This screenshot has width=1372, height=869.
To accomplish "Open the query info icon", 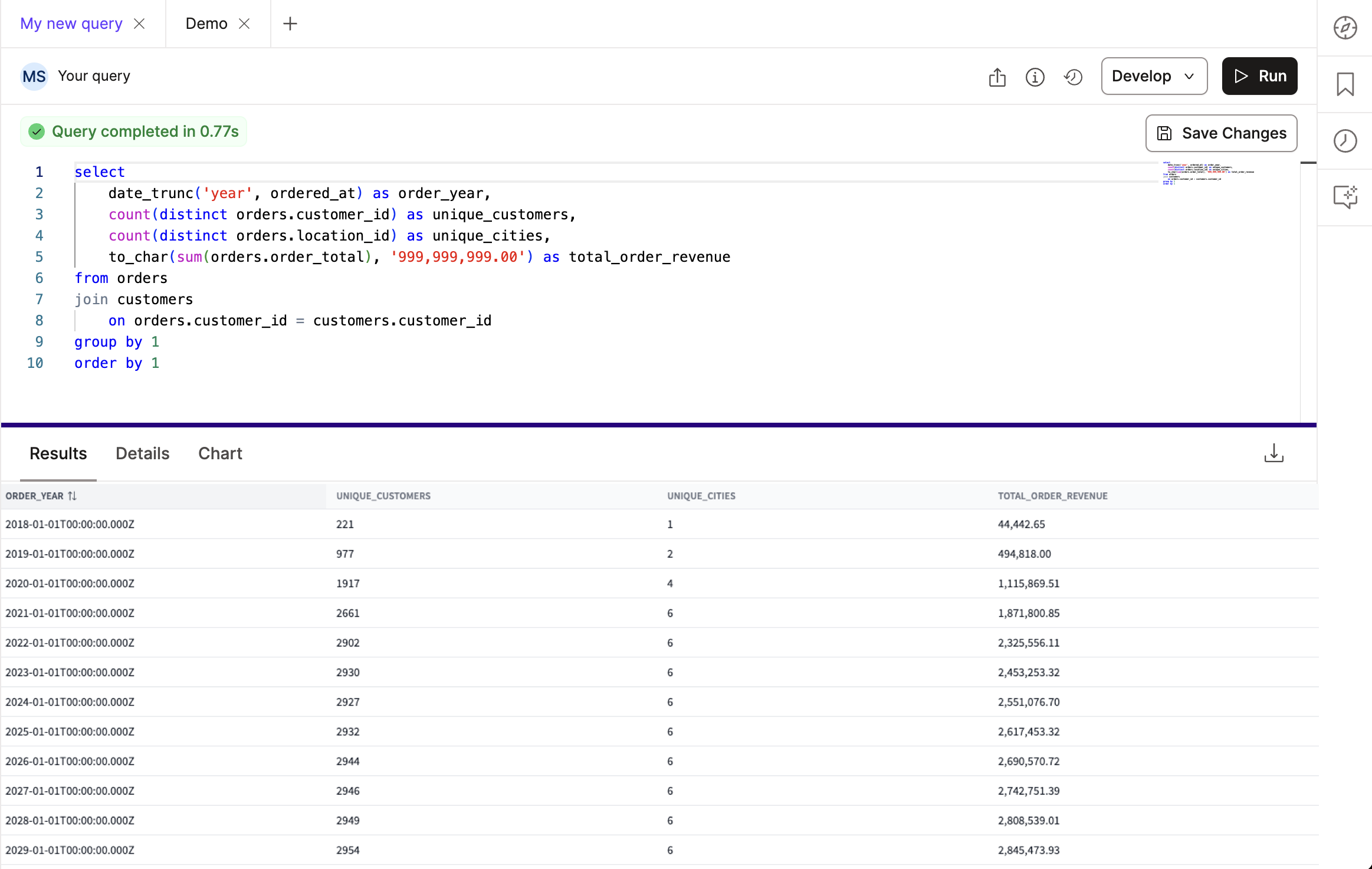I will (x=1035, y=77).
